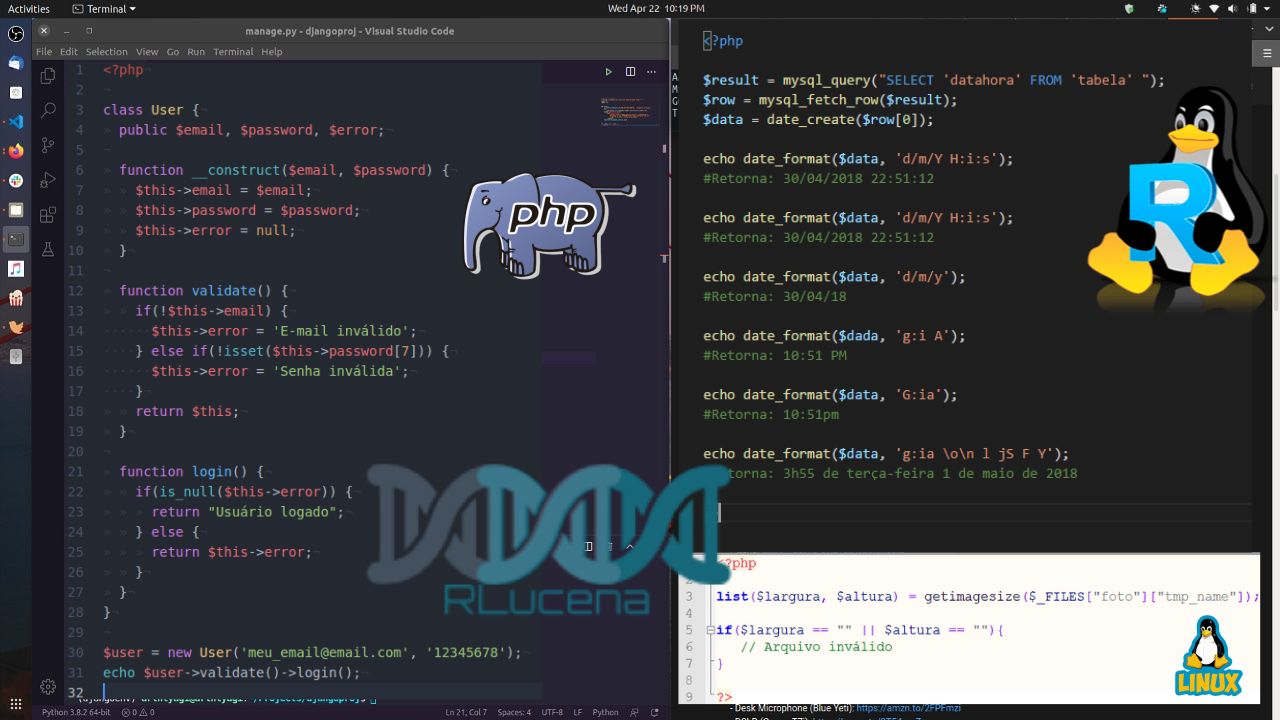Click the Wi-Fi icon in top bar
This screenshot has height=720, width=1280.
click(x=1215, y=9)
